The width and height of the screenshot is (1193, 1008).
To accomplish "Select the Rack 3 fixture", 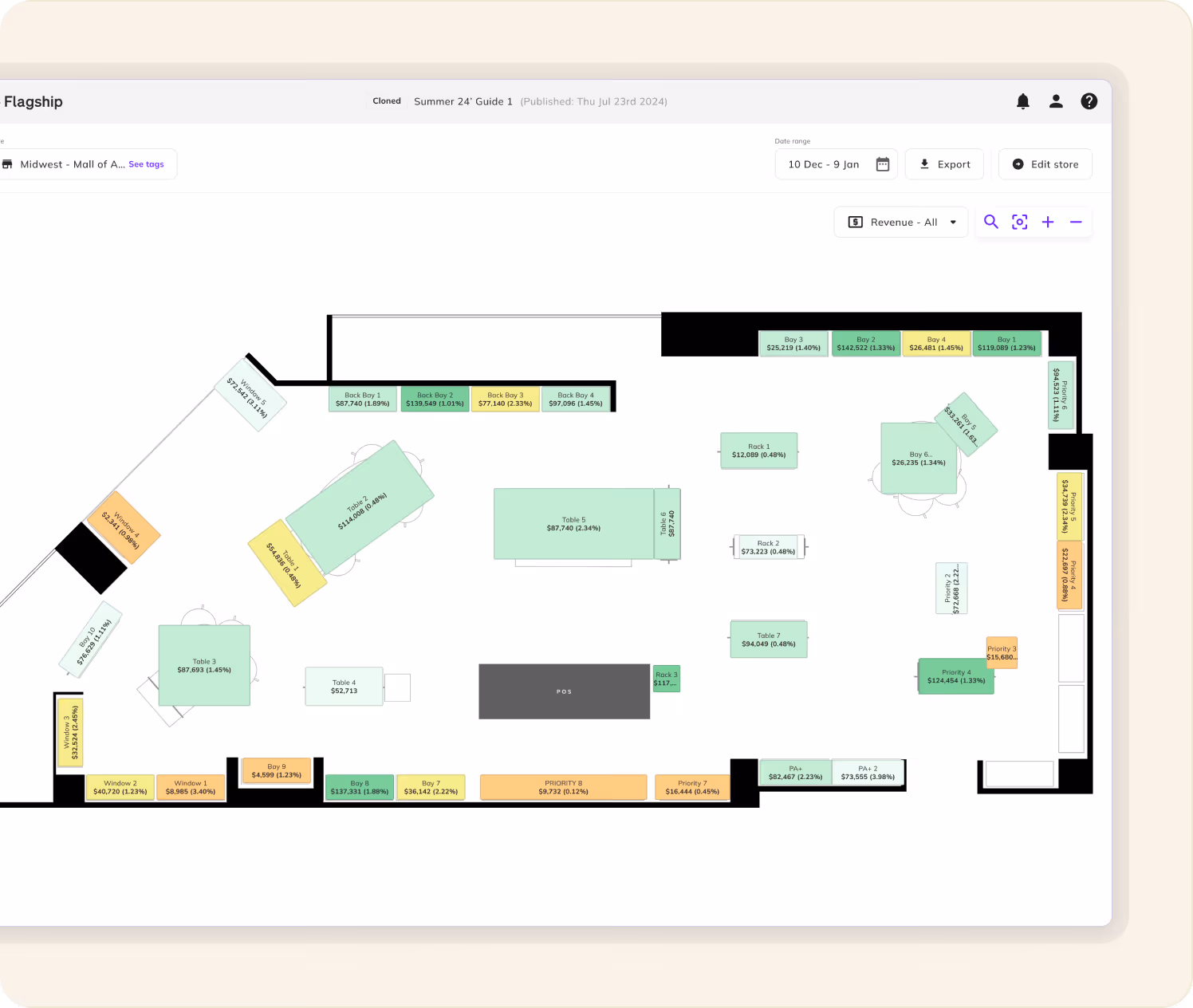I will tap(667, 679).
